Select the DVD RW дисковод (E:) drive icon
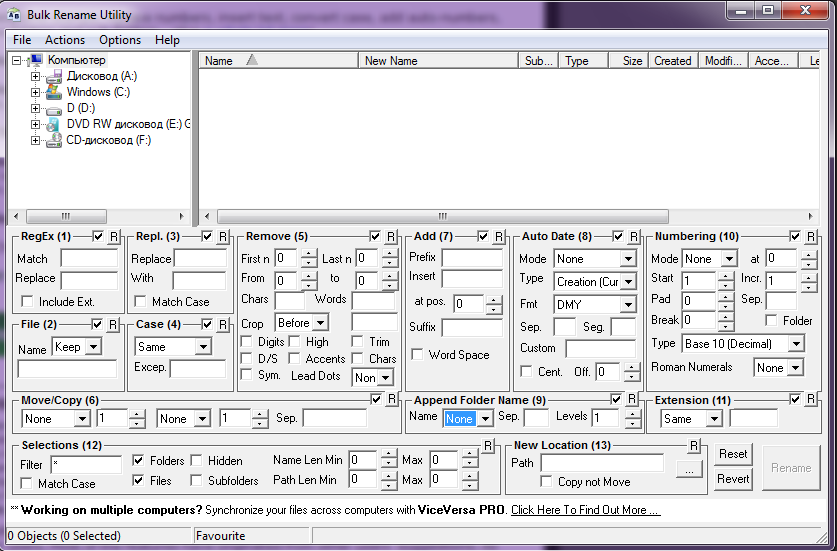 pos(53,124)
